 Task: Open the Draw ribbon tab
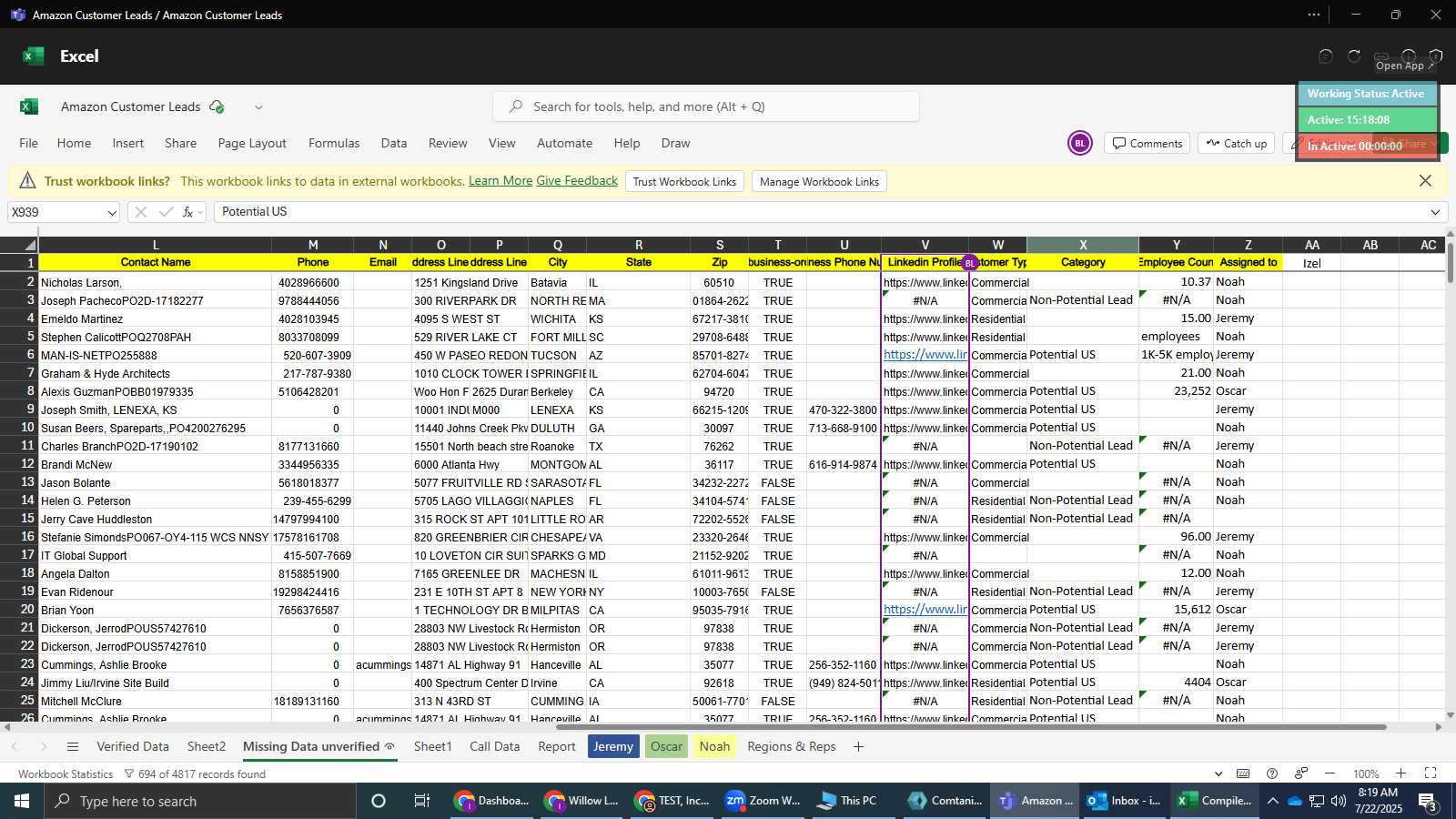coord(675,143)
